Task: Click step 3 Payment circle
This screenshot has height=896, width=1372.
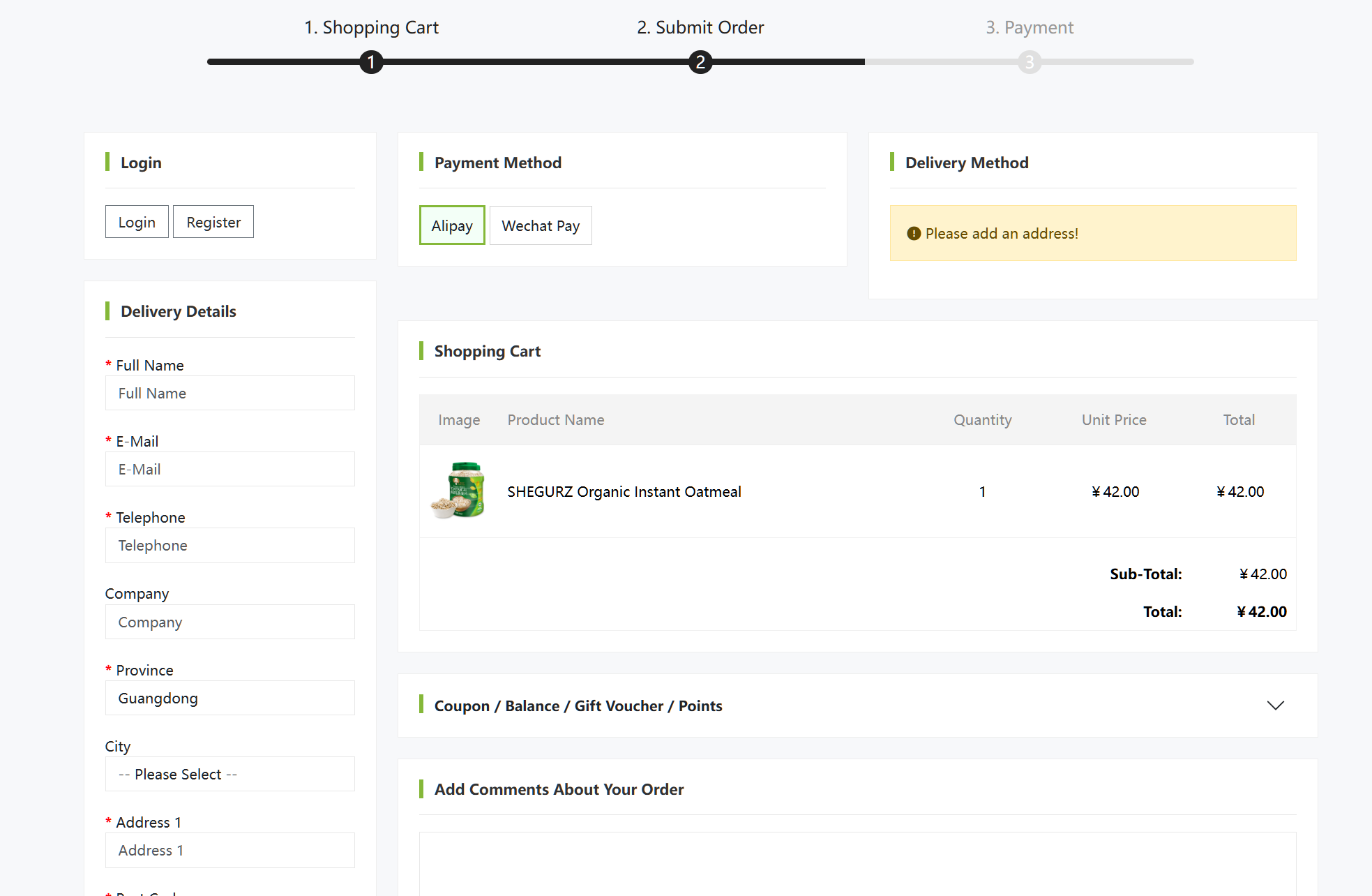Action: click(x=1029, y=62)
